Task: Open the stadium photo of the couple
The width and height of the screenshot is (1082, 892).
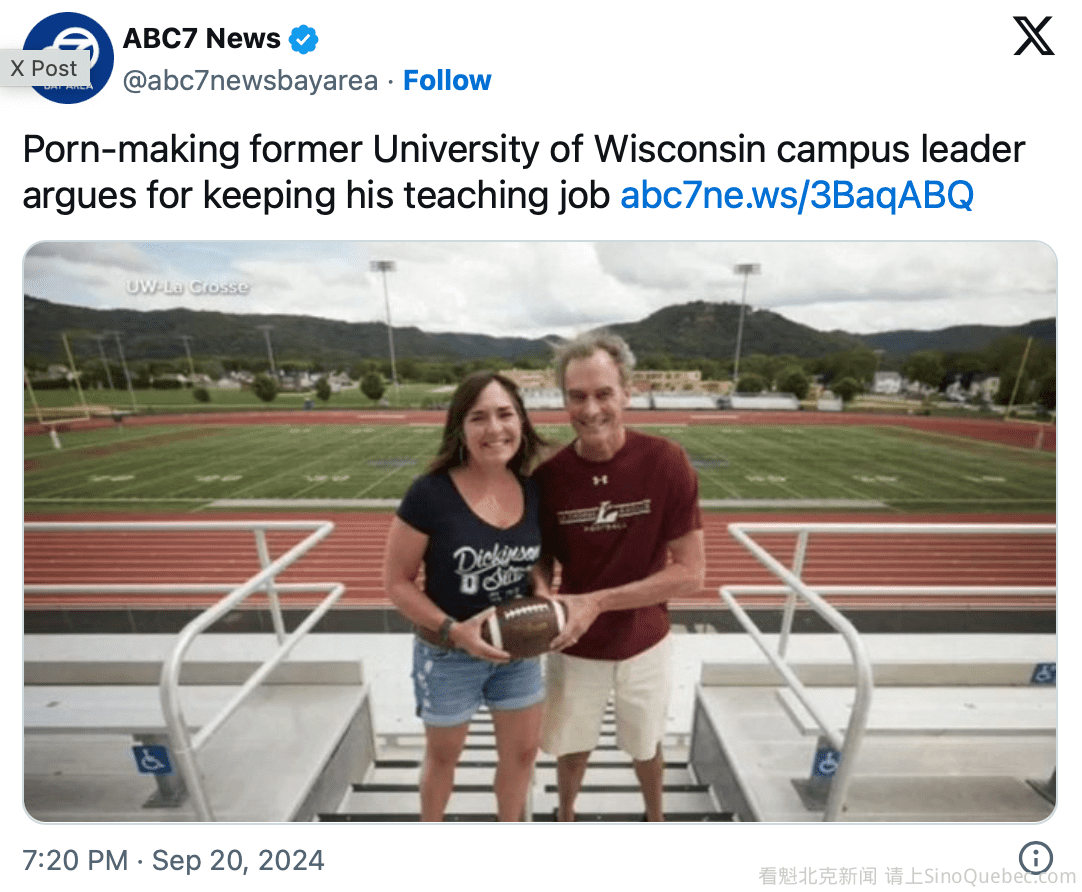Action: 540,532
